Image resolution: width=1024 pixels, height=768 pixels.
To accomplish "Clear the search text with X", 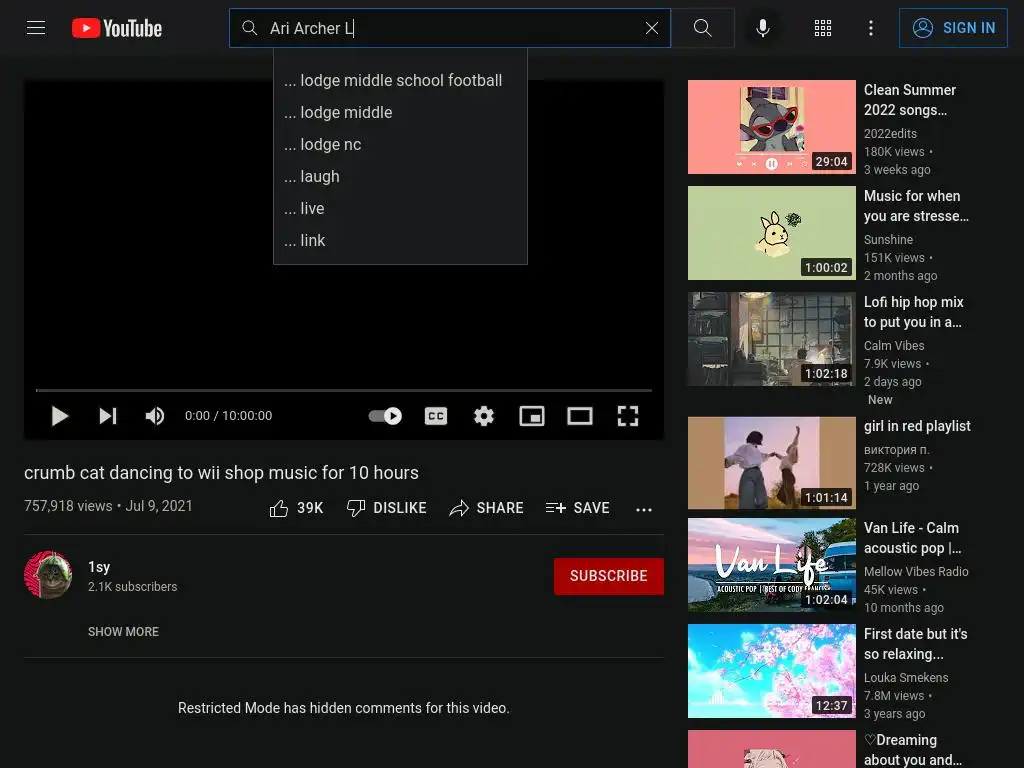I will 652,28.
